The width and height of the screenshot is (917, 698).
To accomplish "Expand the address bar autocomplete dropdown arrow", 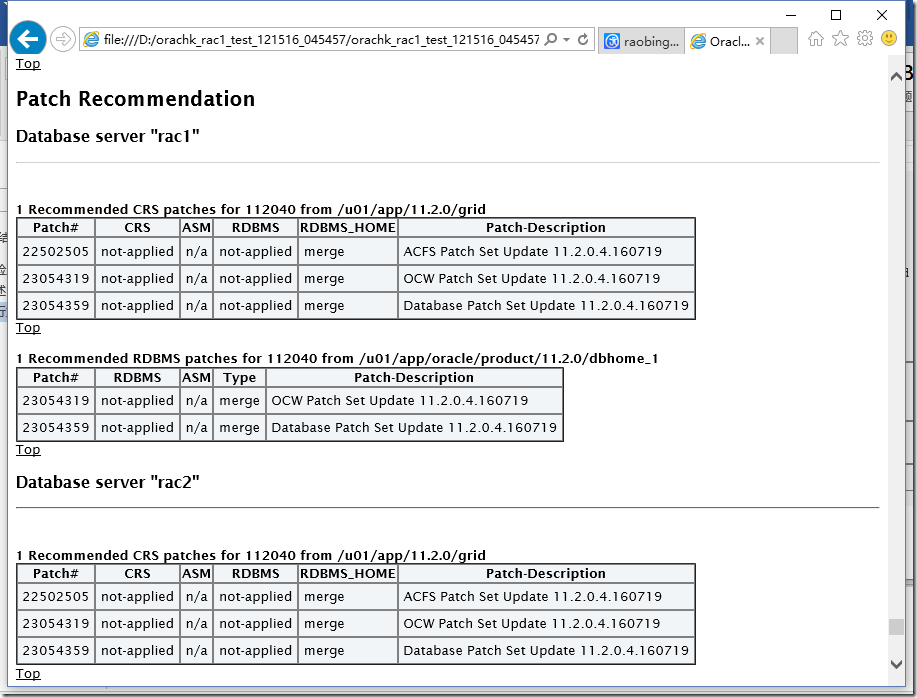I will tap(567, 40).
